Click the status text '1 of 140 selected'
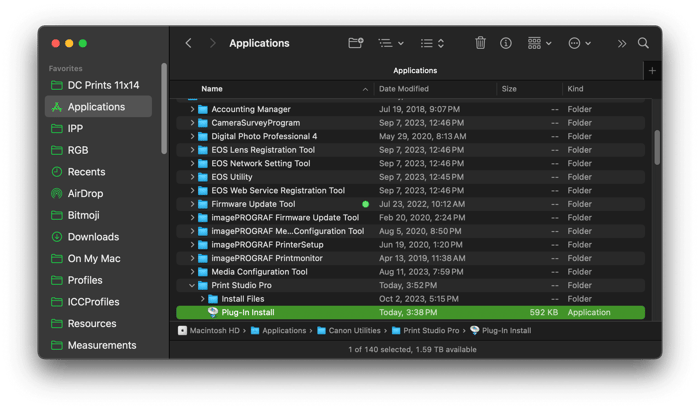The height and width of the screenshot is (409, 700). point(379,350)
